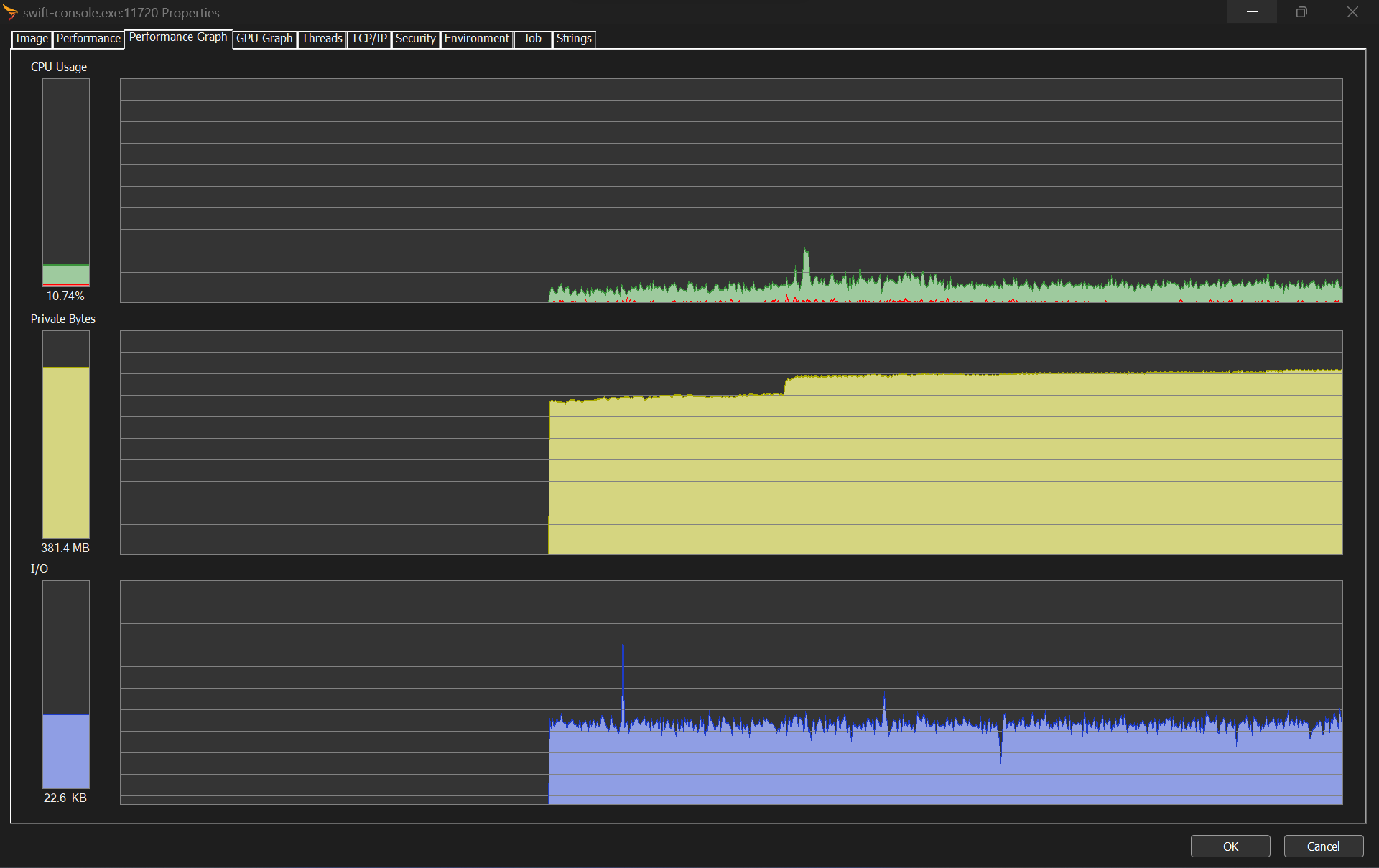This screenshot has width=1379, height=868.
Task: Click the swift-console title bar icon
Action: click(10, 12)
